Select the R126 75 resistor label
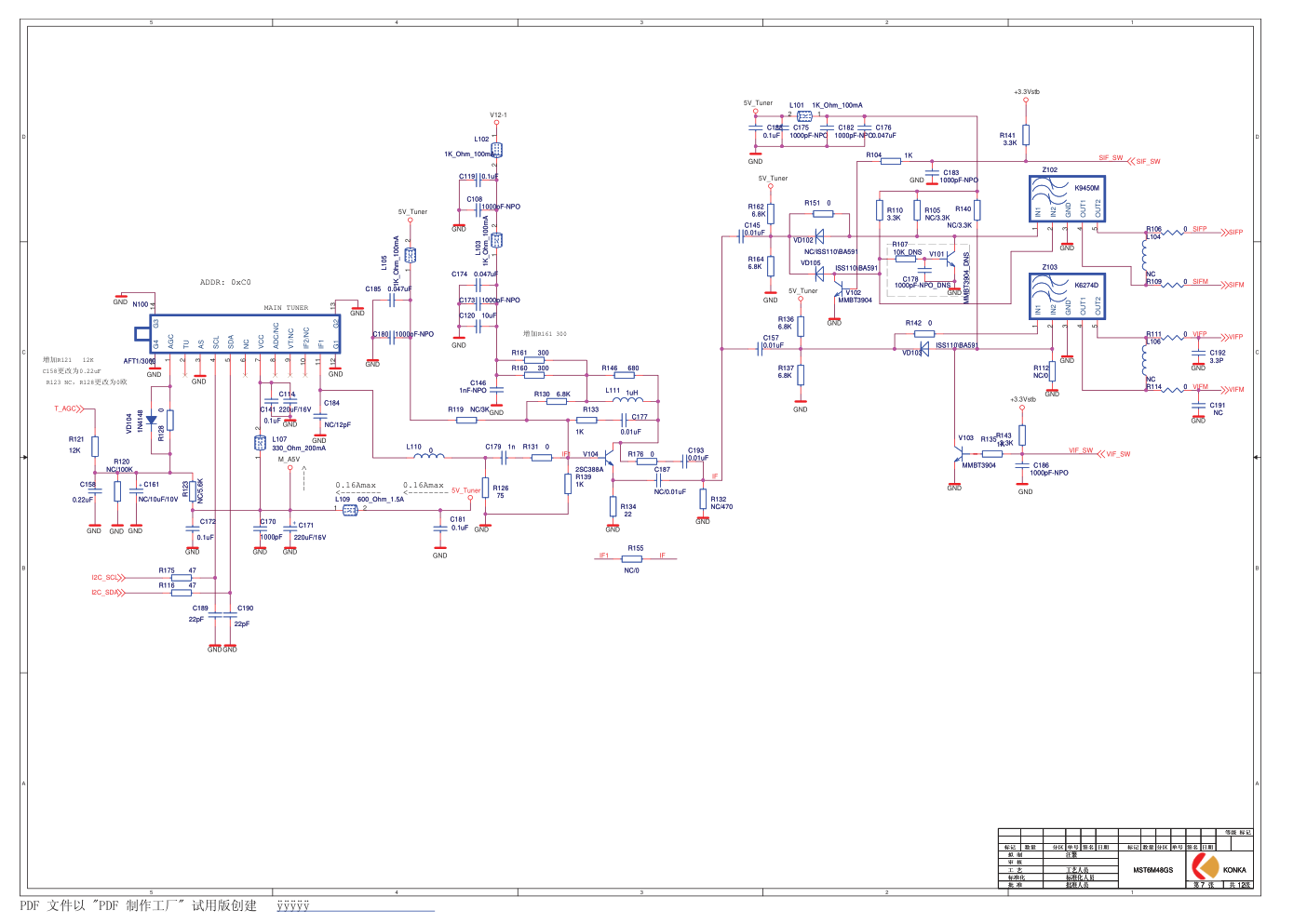This screenshot has height=924, width=1307. click(x=501, y=491)
